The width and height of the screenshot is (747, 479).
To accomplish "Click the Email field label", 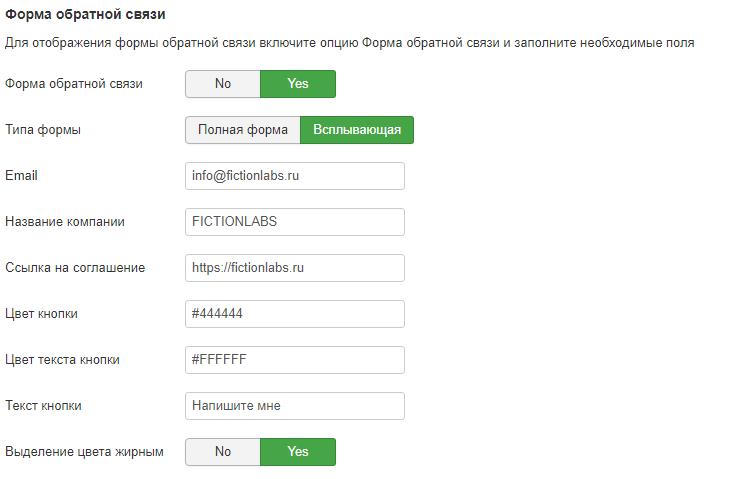I will tap(21, 176).
